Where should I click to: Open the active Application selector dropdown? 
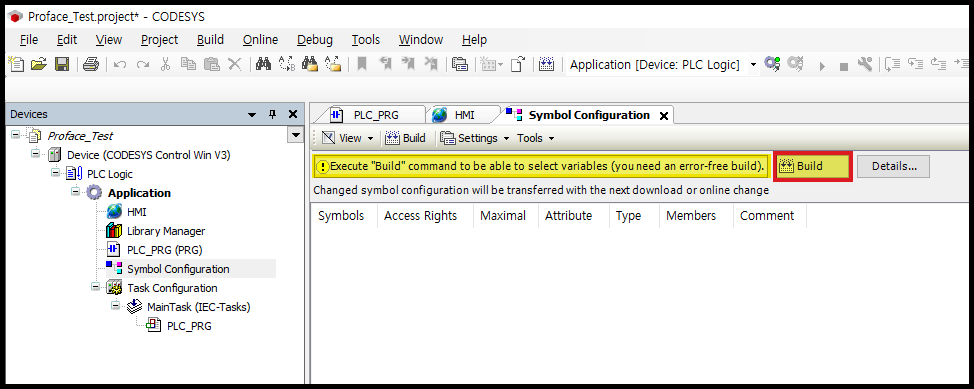click(x=753, y=65)
